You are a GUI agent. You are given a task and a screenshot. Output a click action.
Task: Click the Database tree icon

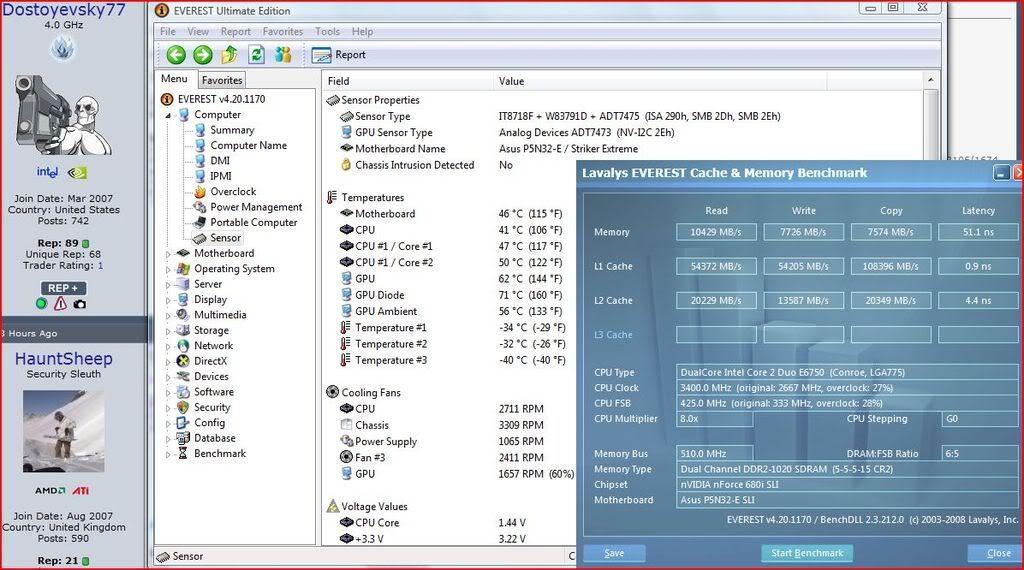[184, 438]
